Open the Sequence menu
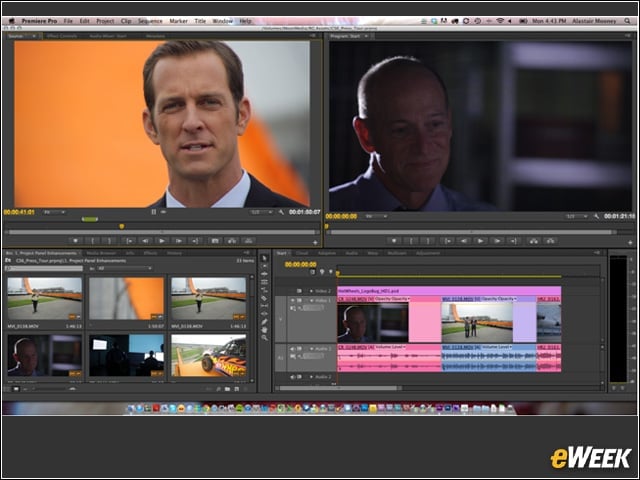 click(150, 21)
